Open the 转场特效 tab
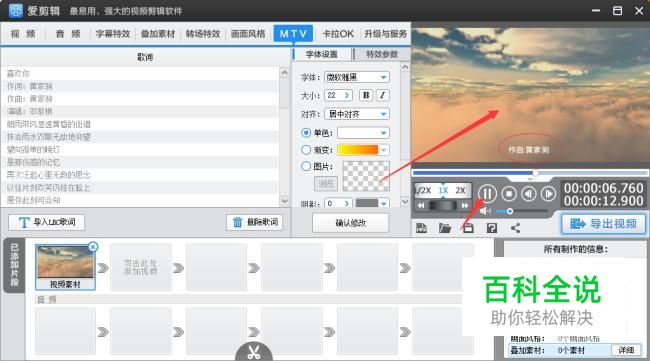This screenshot has height=361, width=650. coord(203,34)
